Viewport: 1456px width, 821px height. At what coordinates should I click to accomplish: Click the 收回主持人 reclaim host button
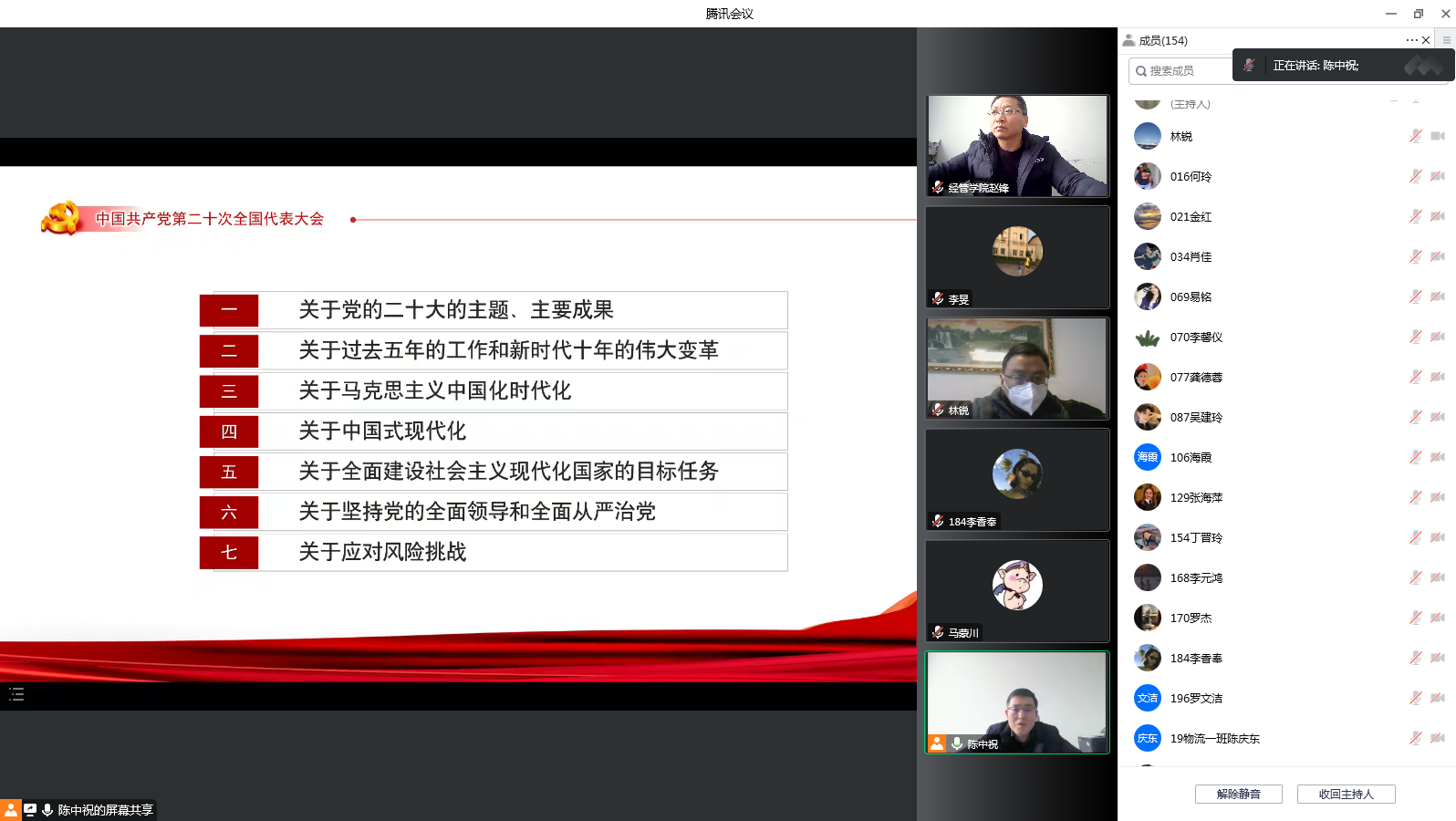tap(1346, 794)
